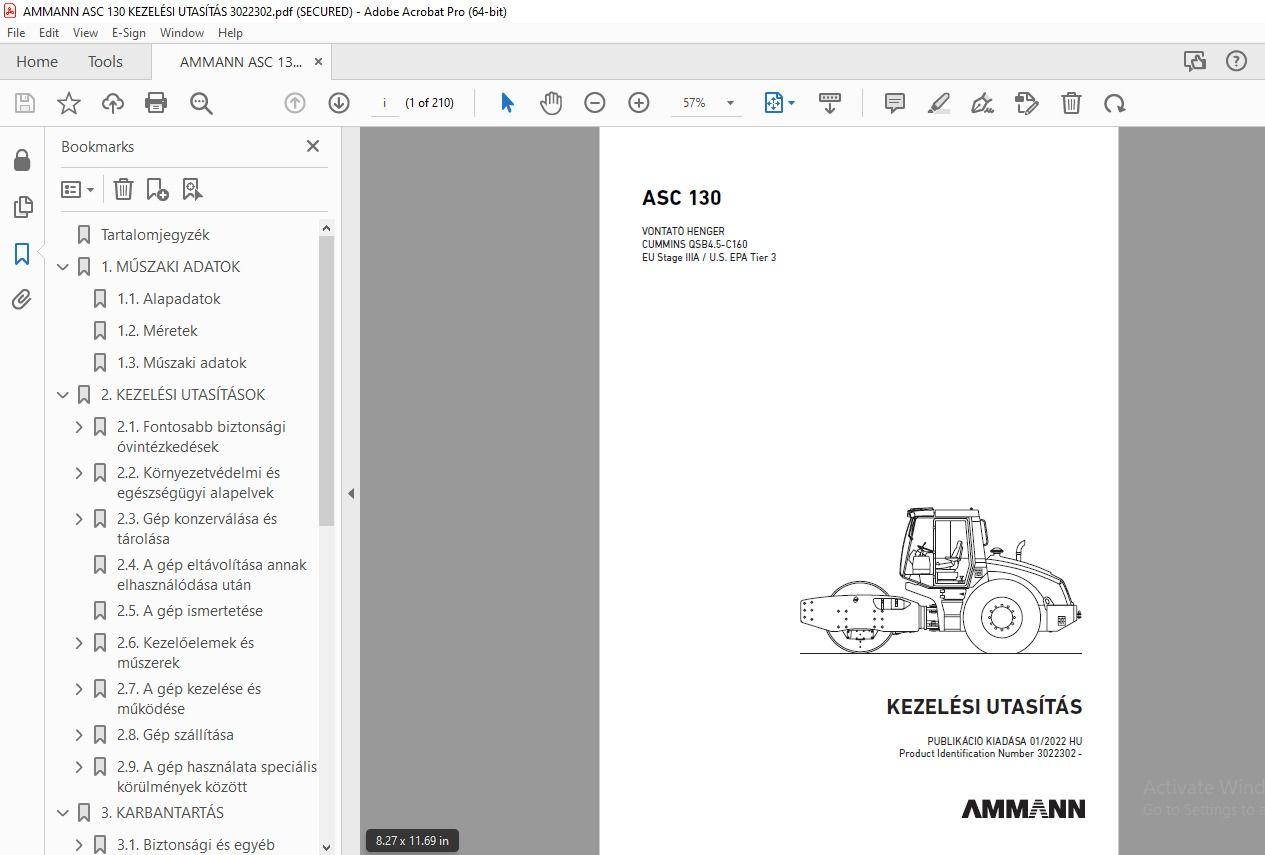Collapse the 1. MŰSZAKI ADATOK bookmark
1265x855 pixels.
(63, 267)
